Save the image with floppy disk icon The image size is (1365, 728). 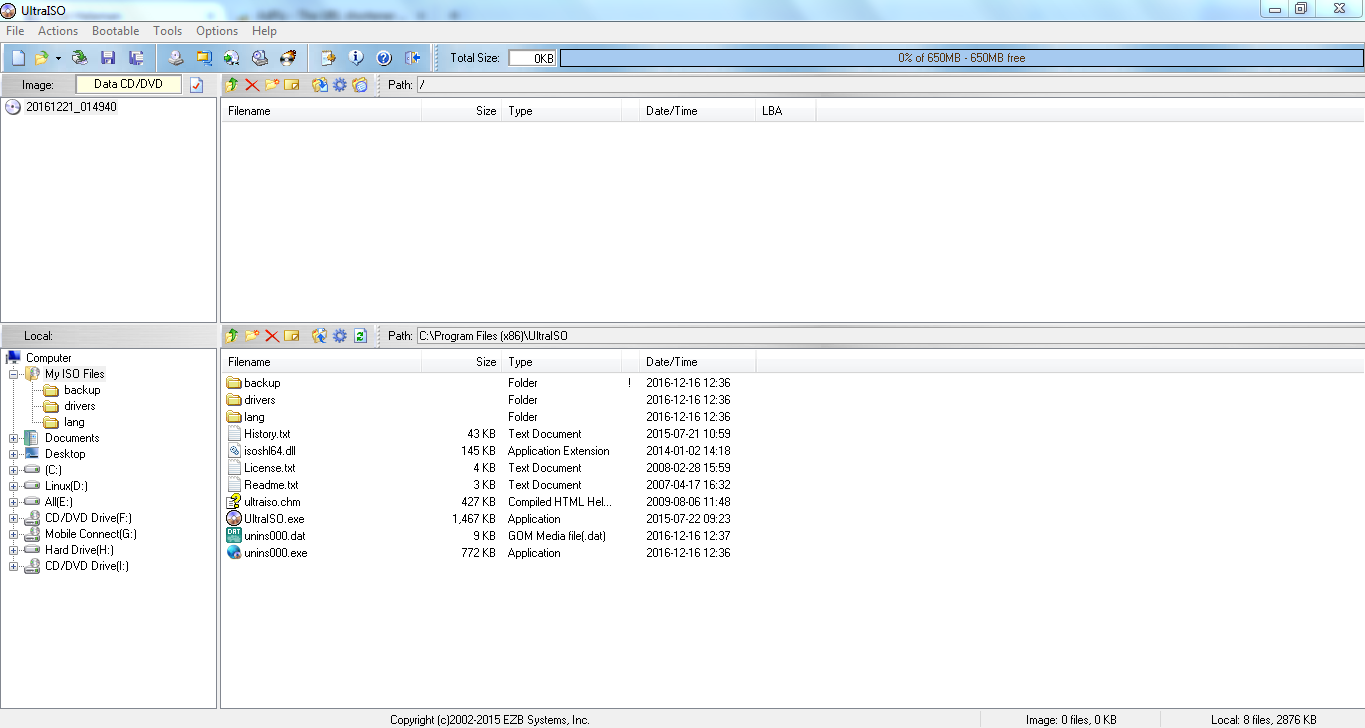(x=108, y=58)
